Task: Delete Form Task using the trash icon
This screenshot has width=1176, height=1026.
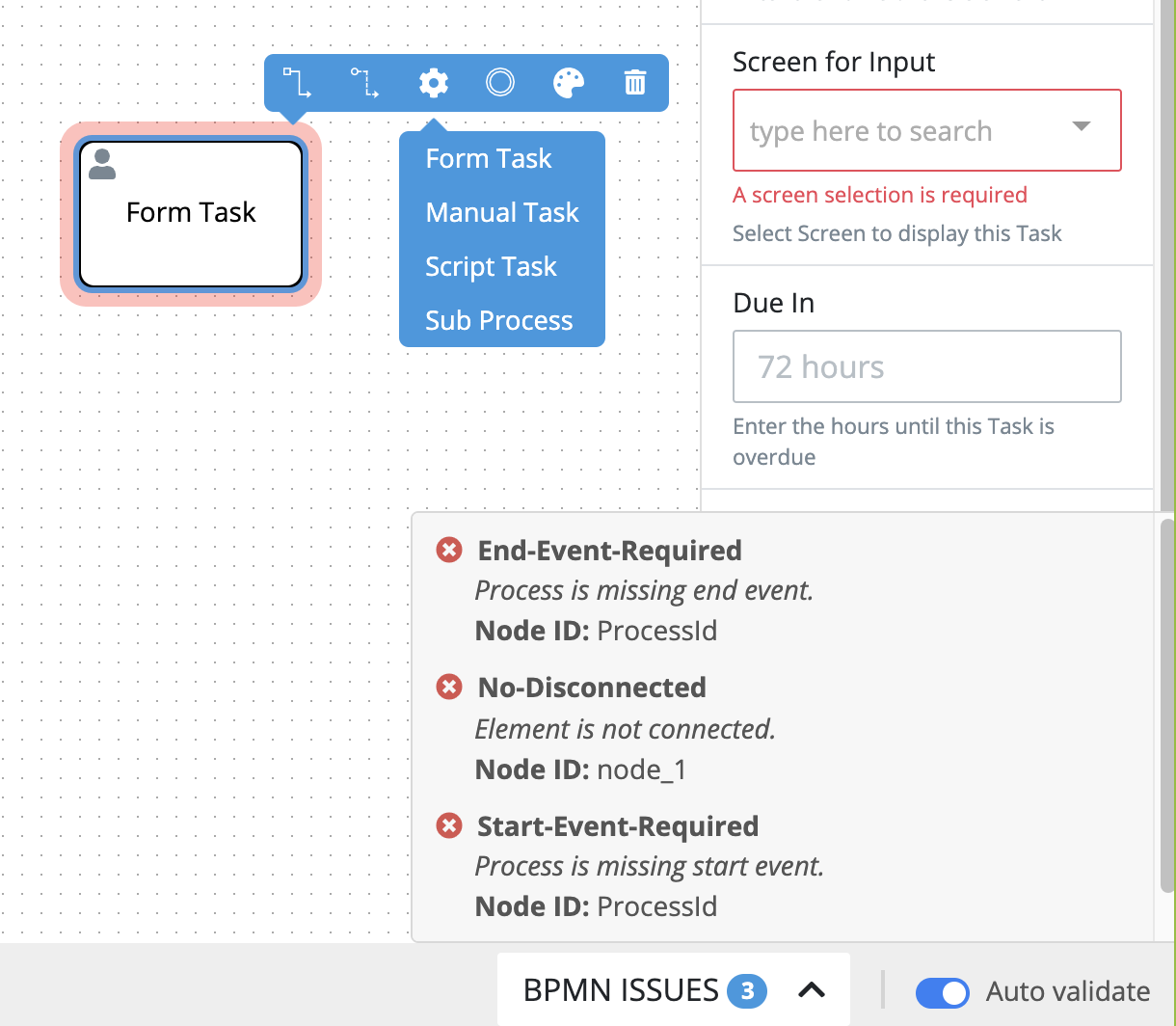Action: (635, 83)
